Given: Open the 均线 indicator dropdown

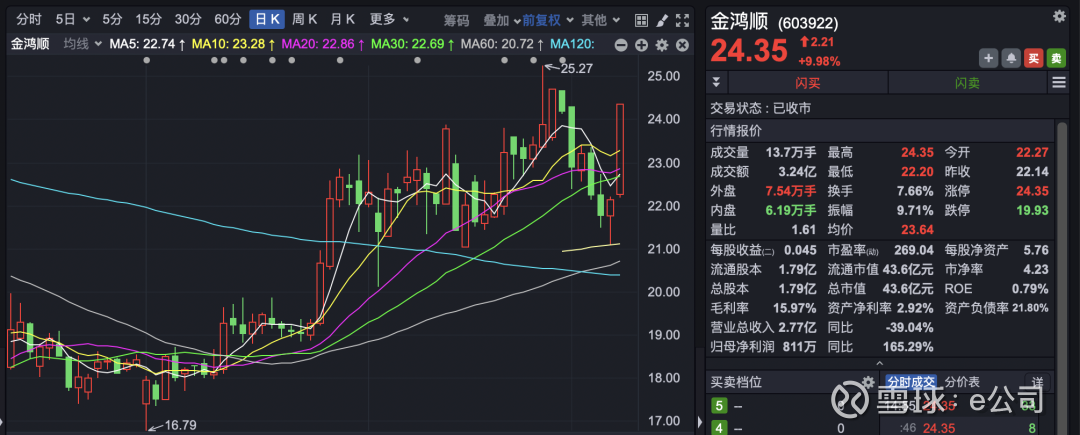Looking at the screenshot, I should pyautogui.click(x=83, y=45).
